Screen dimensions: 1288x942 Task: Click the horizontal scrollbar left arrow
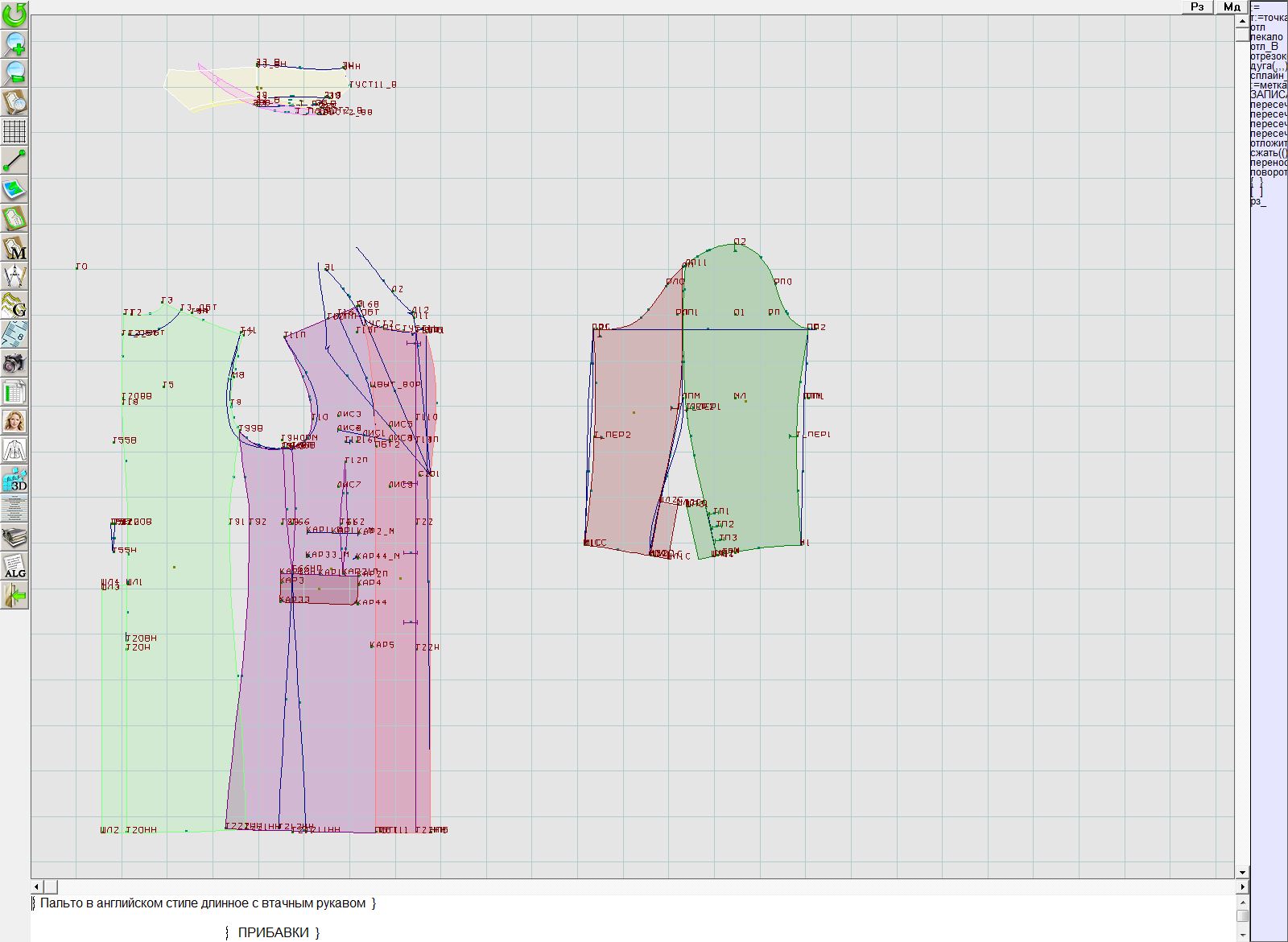(37, 886)
